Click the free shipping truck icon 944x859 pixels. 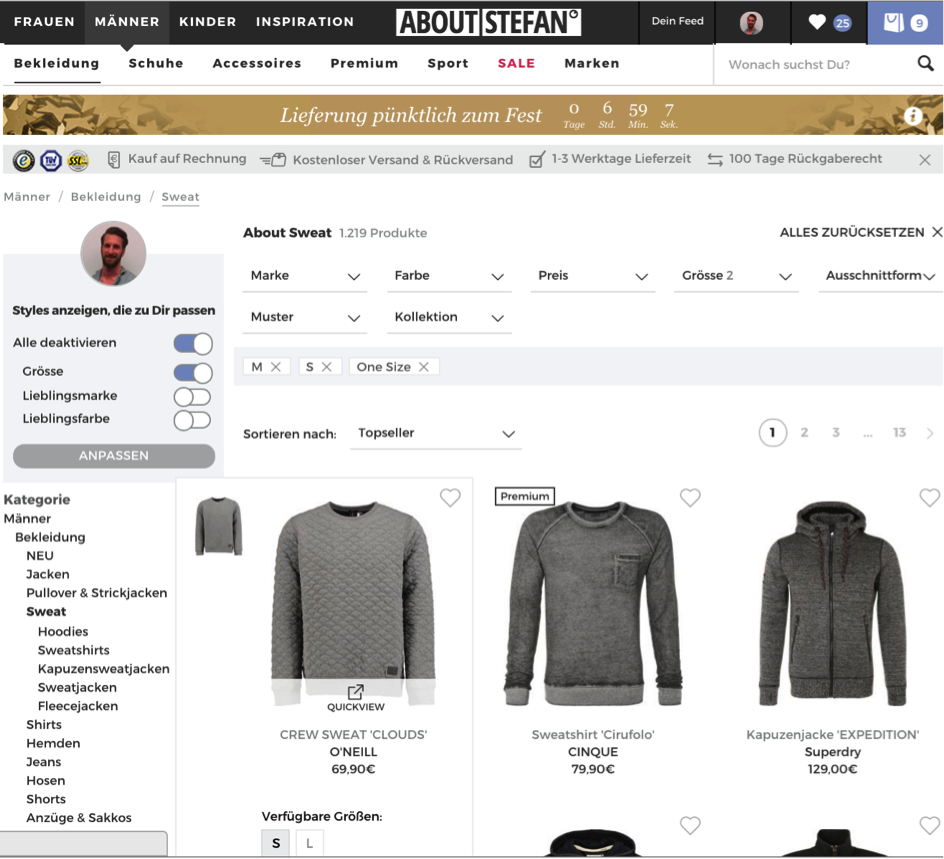(273, 160)
